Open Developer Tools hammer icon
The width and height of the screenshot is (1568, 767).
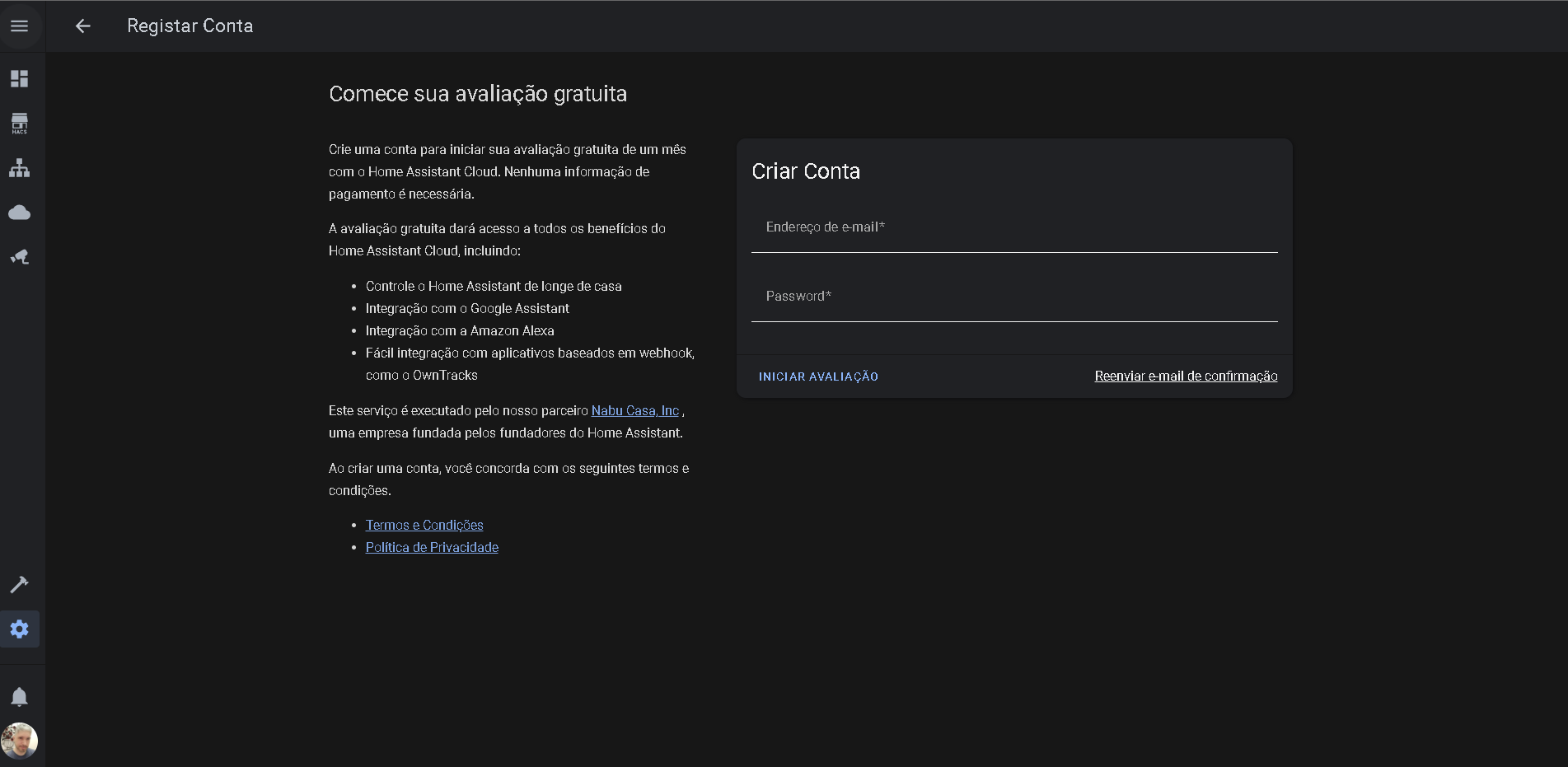(x=19, y=584)
